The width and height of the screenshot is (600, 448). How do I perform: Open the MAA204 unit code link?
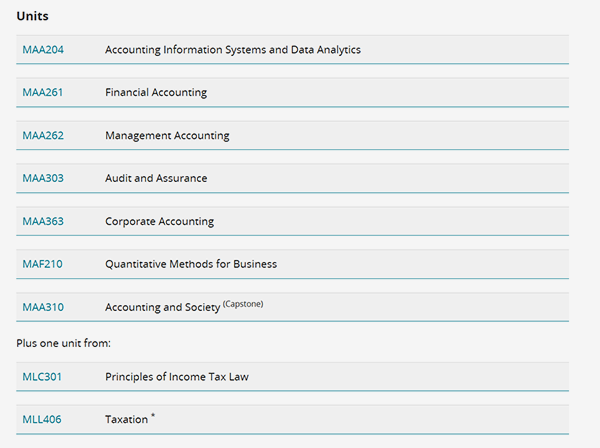pyautogui.click(x=42, y=50)
